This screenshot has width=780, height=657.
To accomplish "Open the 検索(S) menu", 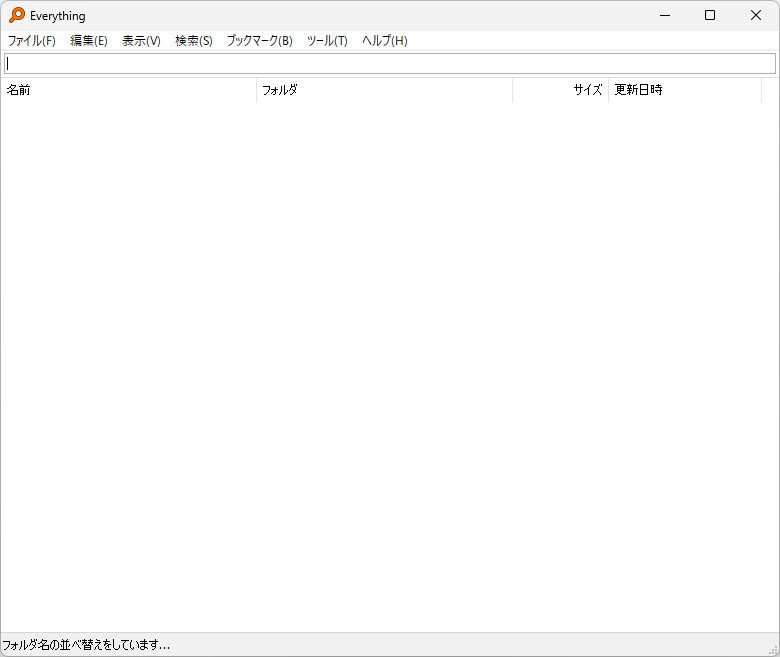I will [194, 41].
